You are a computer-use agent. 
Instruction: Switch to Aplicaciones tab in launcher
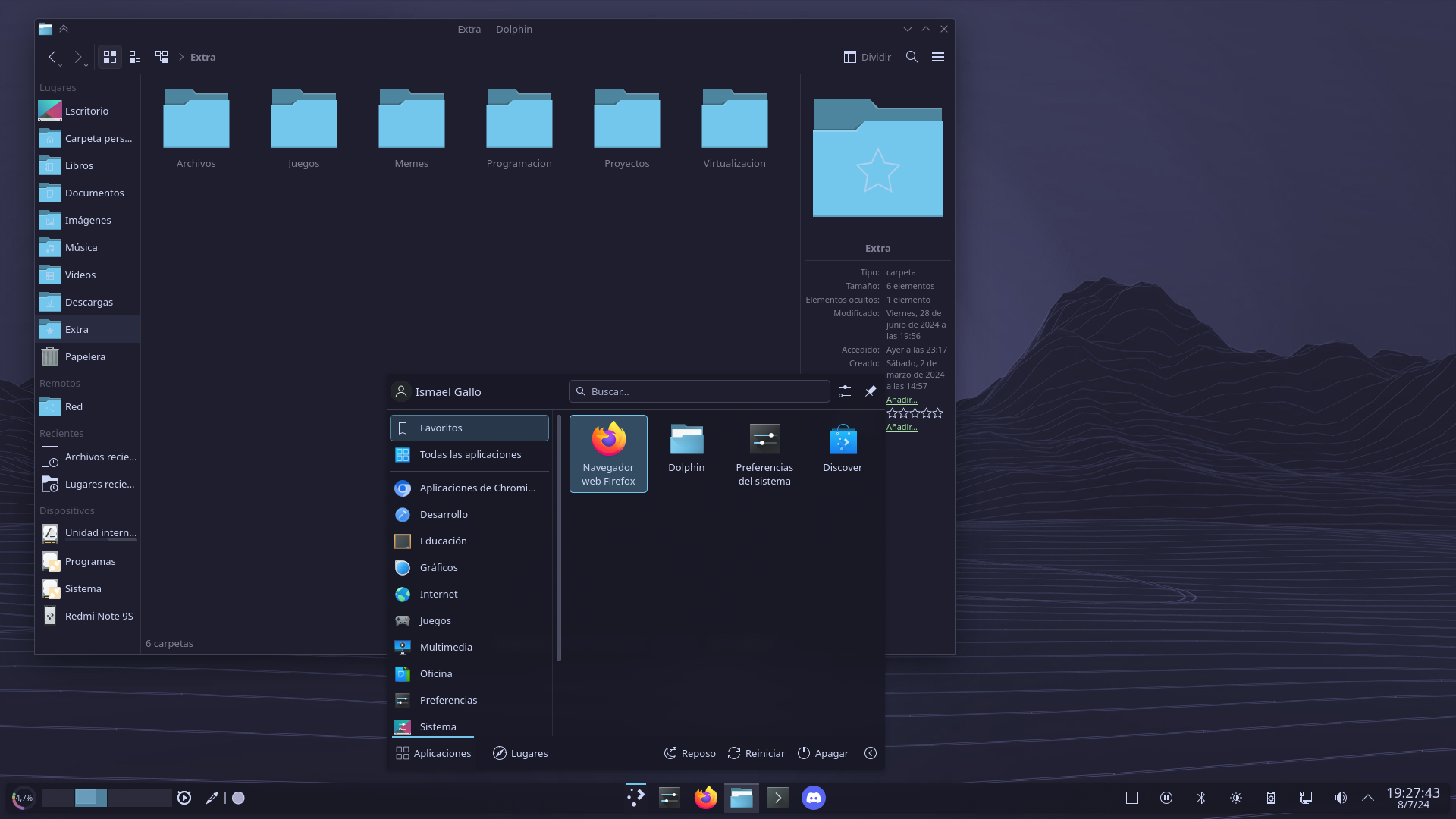tap(433, 753)
